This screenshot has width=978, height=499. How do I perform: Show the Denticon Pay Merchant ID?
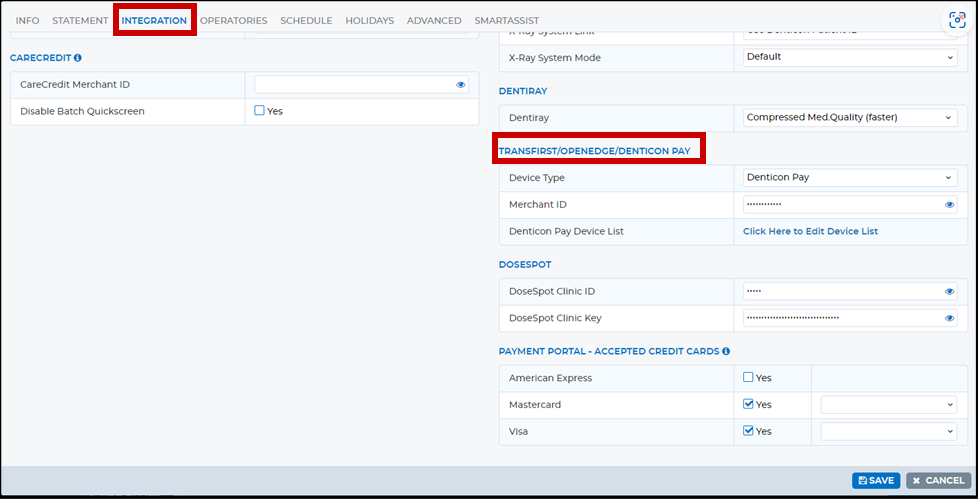tap(949, 205)
